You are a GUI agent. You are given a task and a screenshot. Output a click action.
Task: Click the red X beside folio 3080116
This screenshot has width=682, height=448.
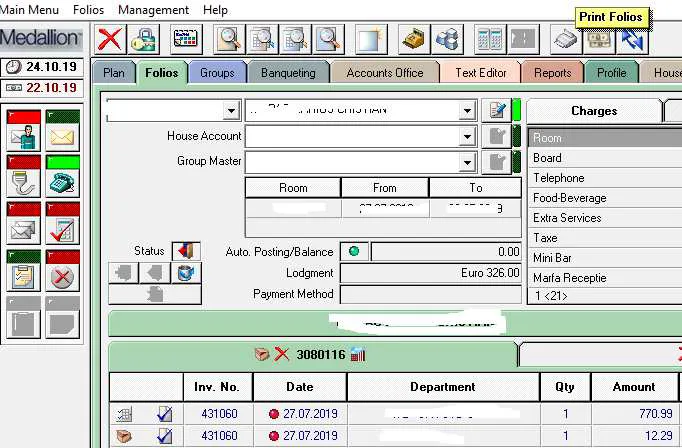point(282,354)
